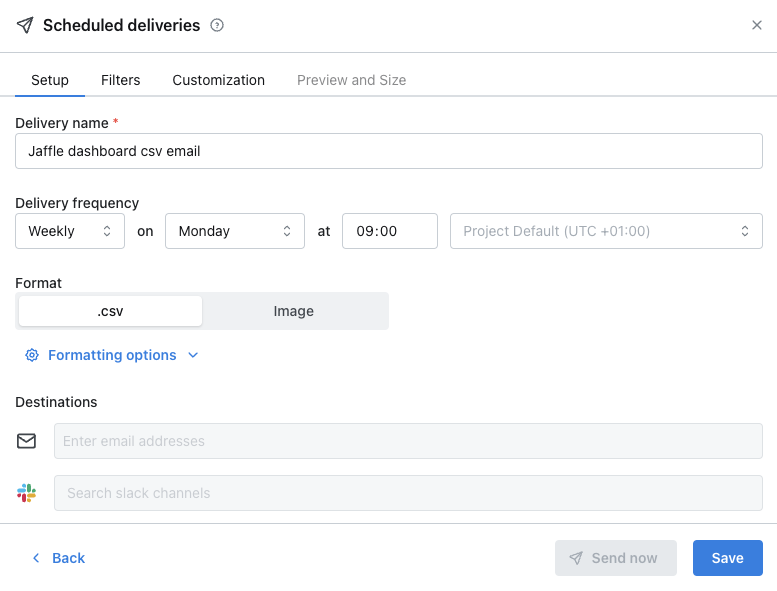Viewport: 777px width, 591px height.
Task: Open the Customization tab
Action: [x=219, y=80]
